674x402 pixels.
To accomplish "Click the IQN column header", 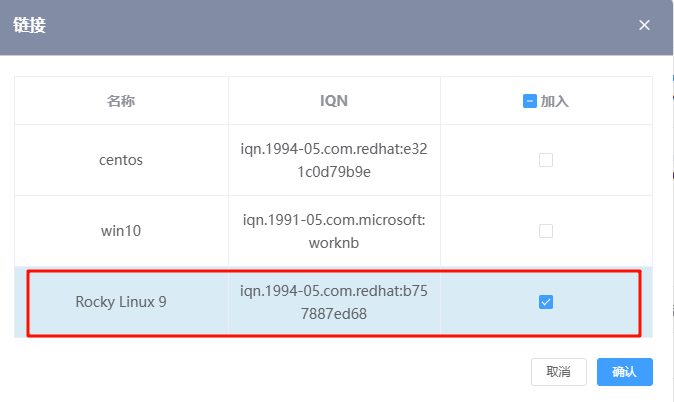I will [x=334, y=101].
